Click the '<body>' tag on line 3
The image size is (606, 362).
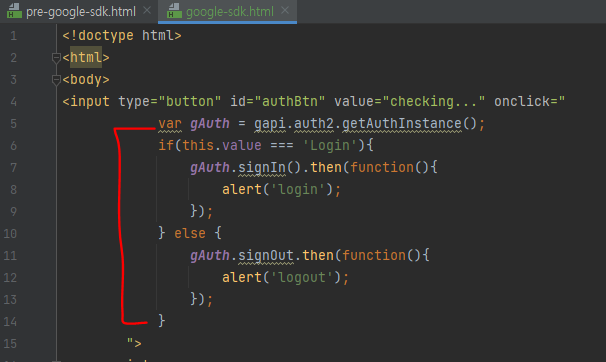click(x=86, y=80)
